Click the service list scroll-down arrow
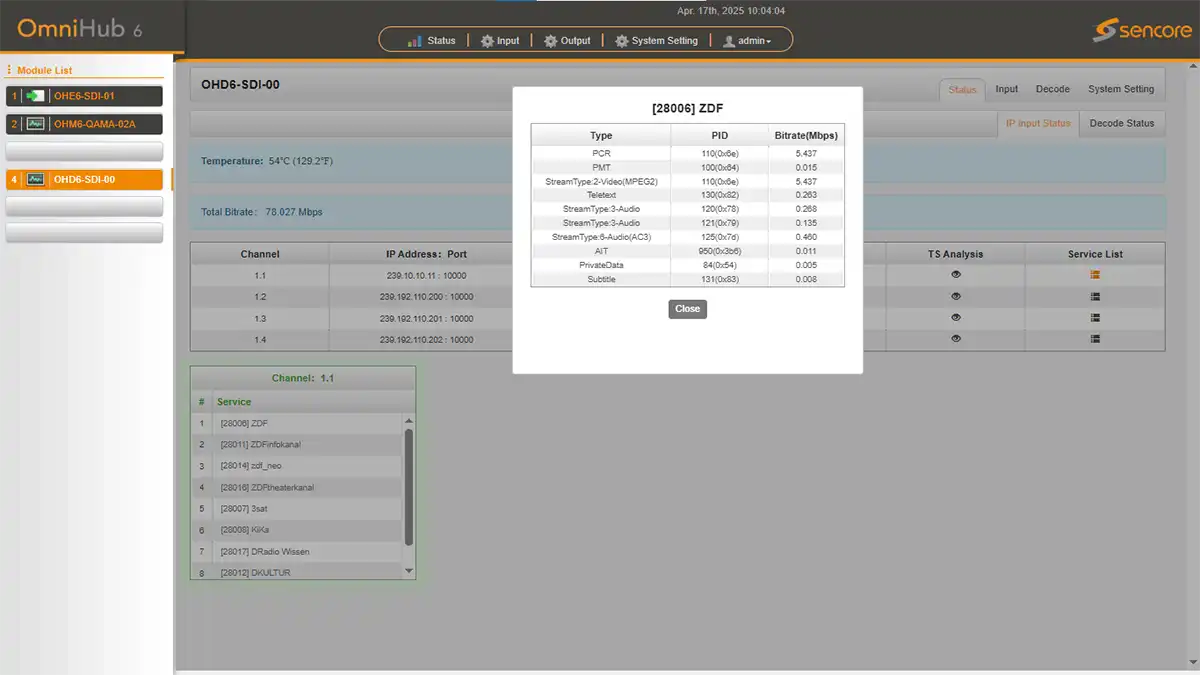 tap(408, 570)
